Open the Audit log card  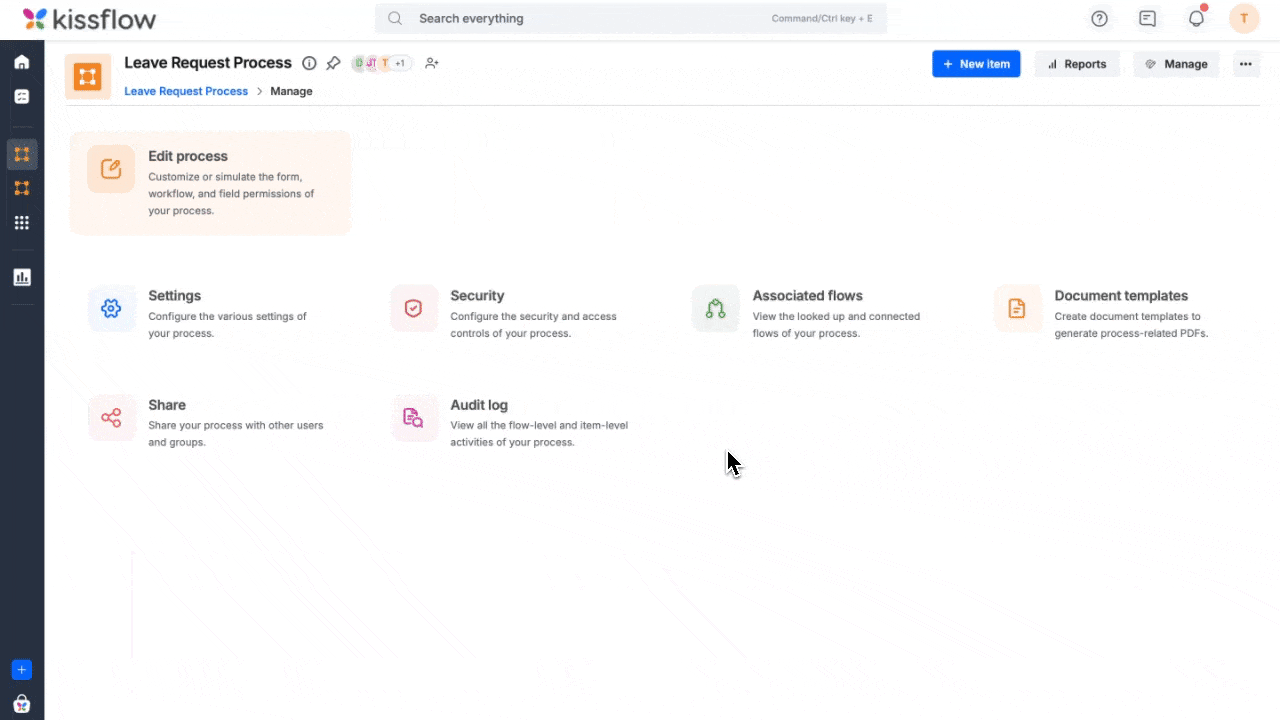coord(510,422)
